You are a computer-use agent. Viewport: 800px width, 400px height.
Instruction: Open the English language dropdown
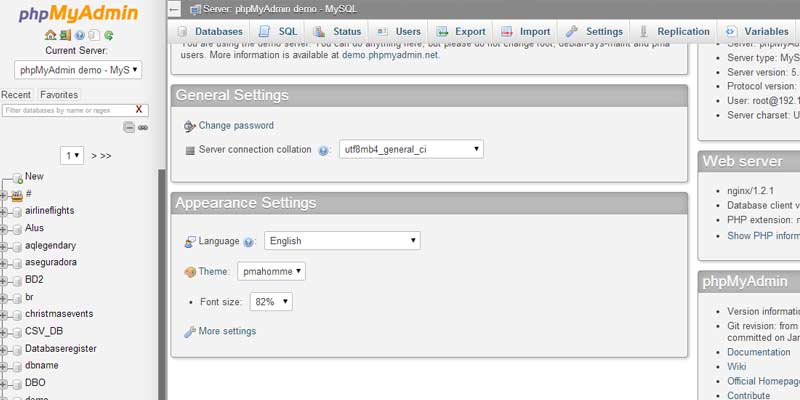[x=342, y=241]
